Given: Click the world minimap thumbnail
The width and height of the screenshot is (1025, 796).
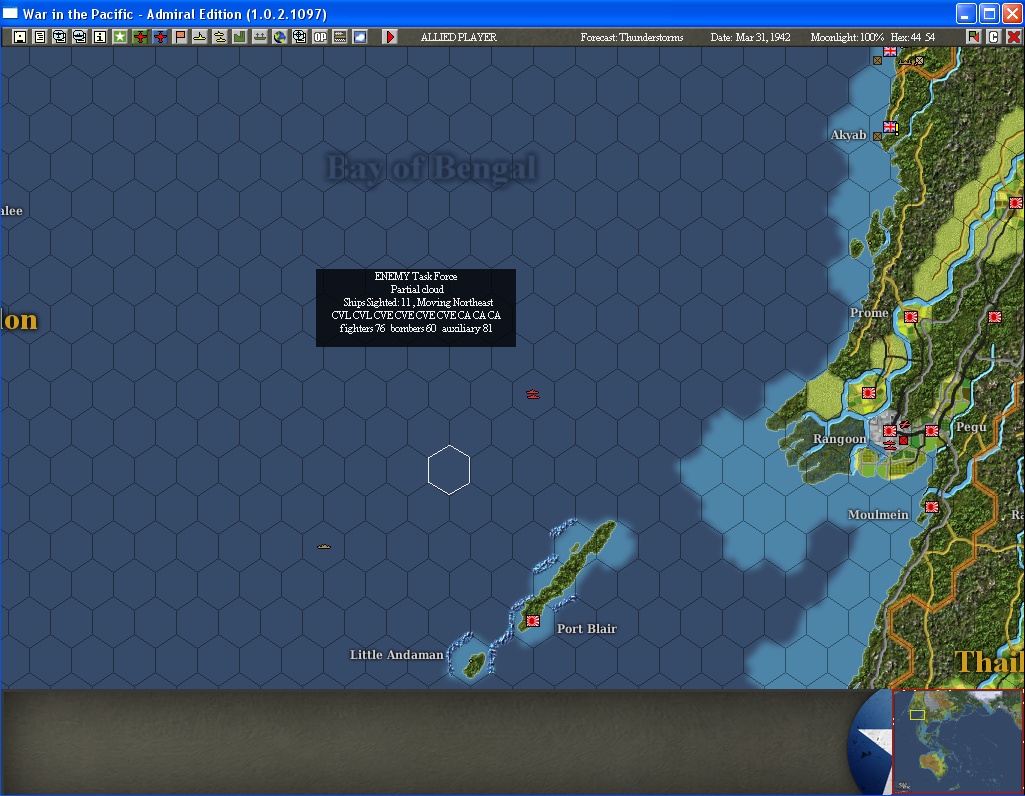Looking at the screenshot, I should (958, 742).
